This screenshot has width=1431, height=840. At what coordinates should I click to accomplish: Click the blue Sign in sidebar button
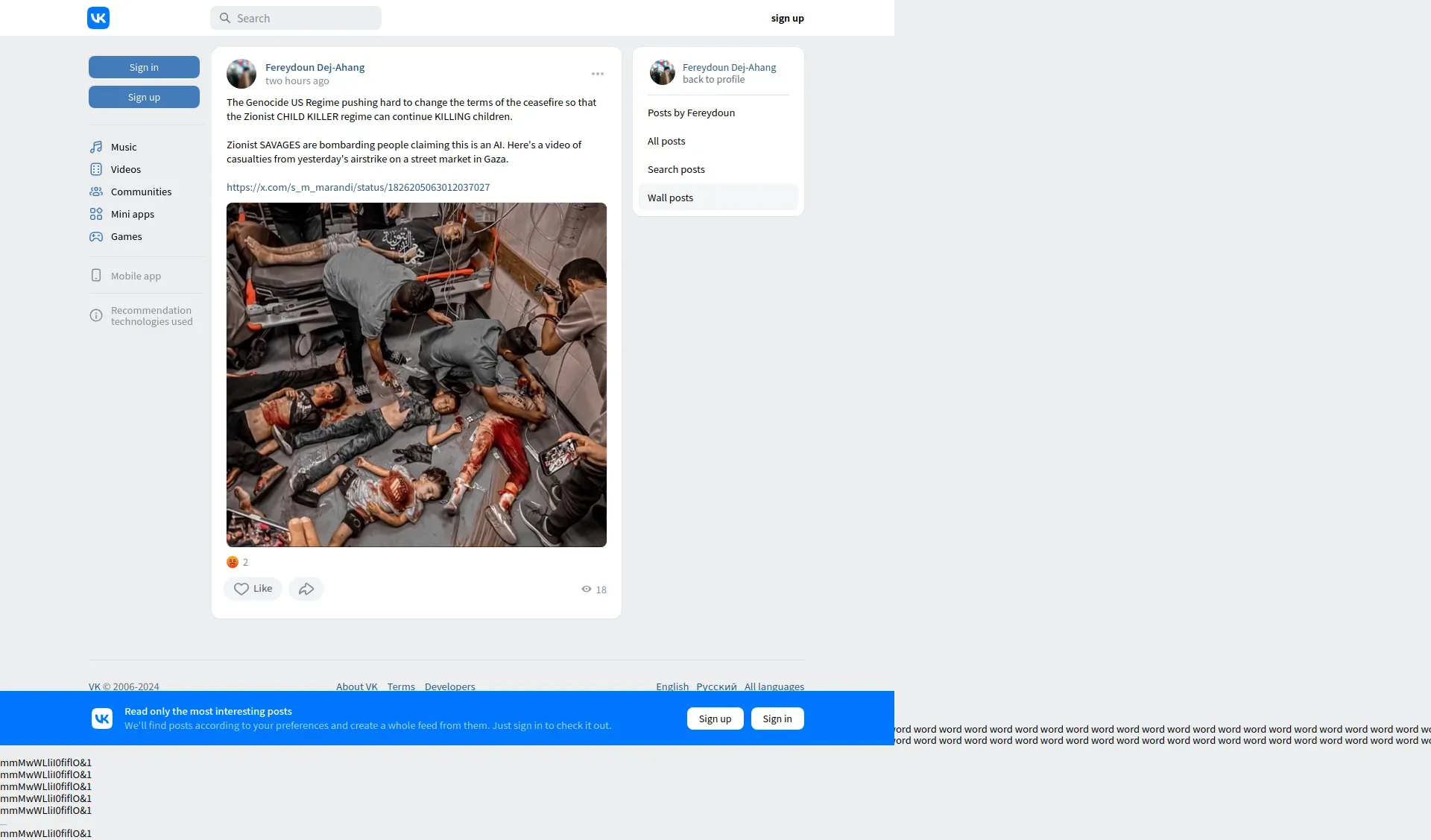144,67
